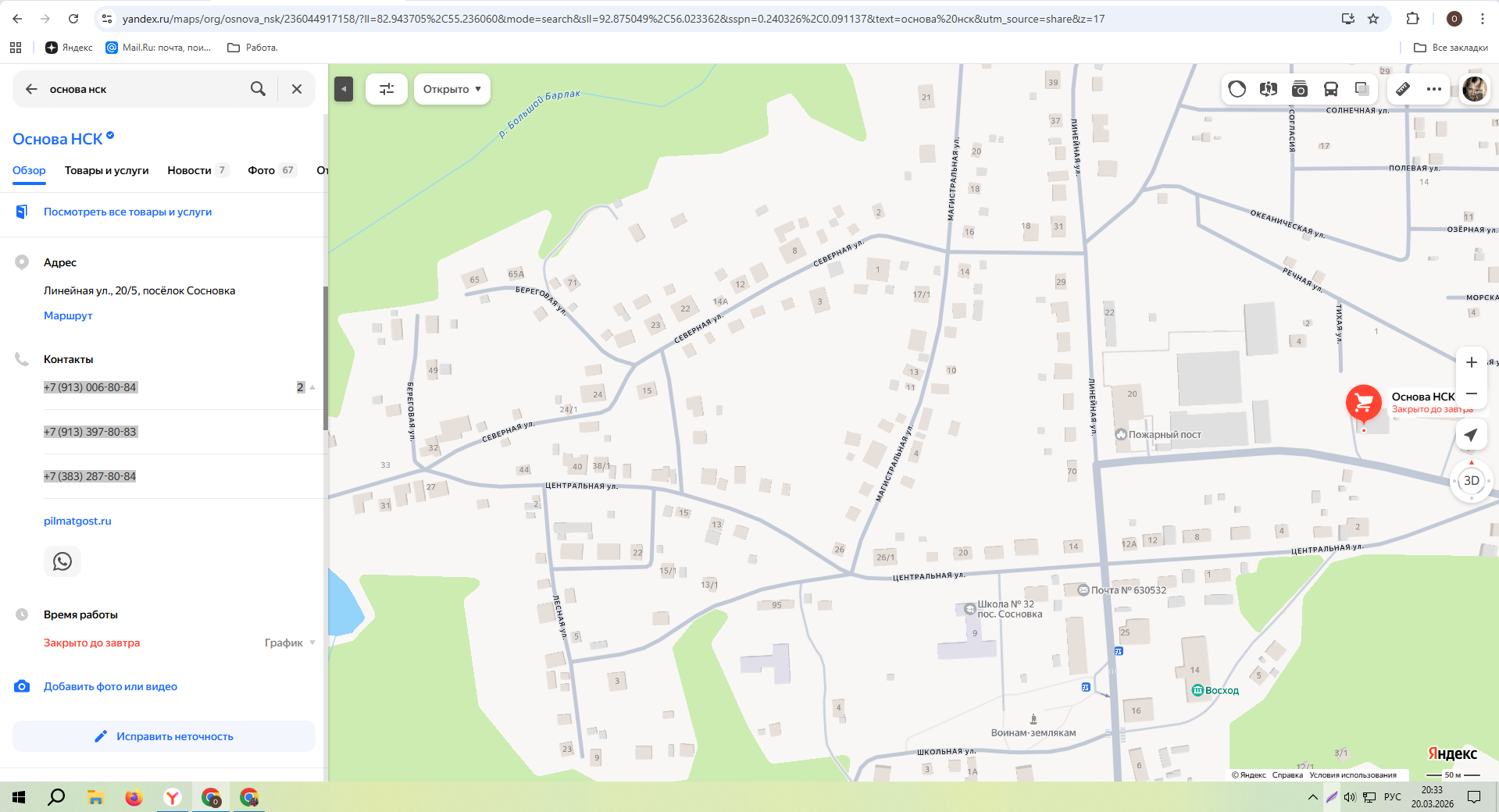
Task: Zoom in the map with plus
Action: (x=1471, y=362)
